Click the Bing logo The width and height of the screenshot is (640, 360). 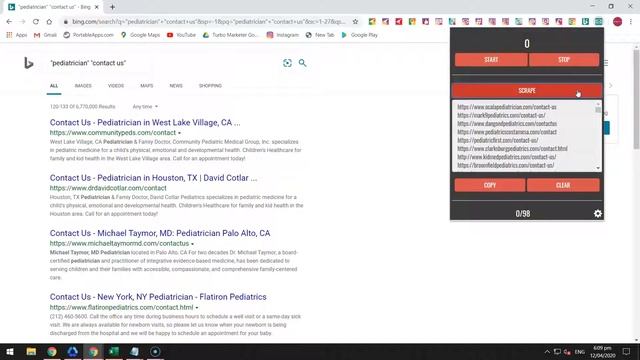(x=28, y=63)
